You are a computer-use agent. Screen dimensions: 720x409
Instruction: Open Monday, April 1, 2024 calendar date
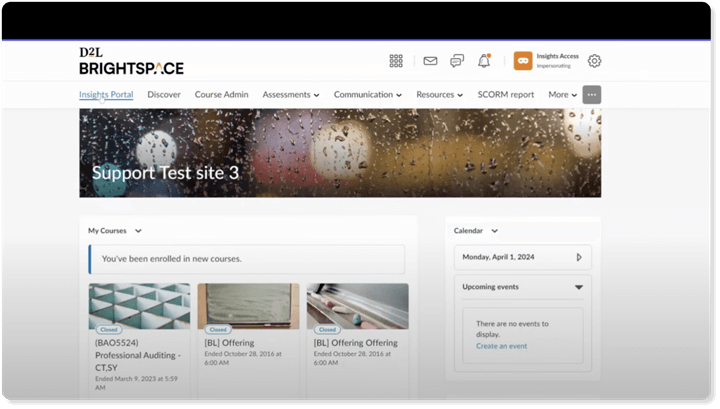click(x=498, y=257)
